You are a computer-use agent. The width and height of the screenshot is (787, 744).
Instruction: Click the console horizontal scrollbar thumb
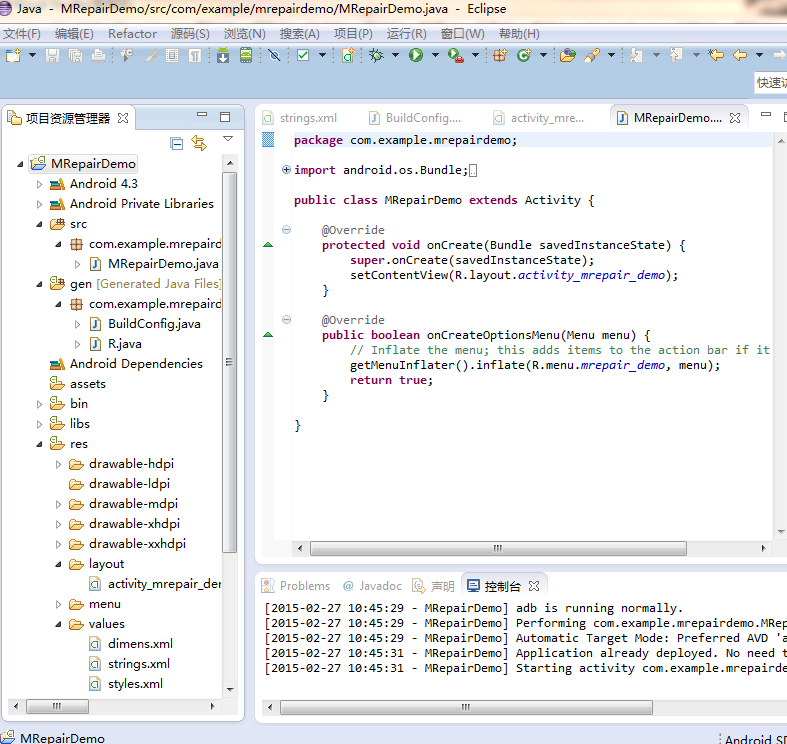466,707
